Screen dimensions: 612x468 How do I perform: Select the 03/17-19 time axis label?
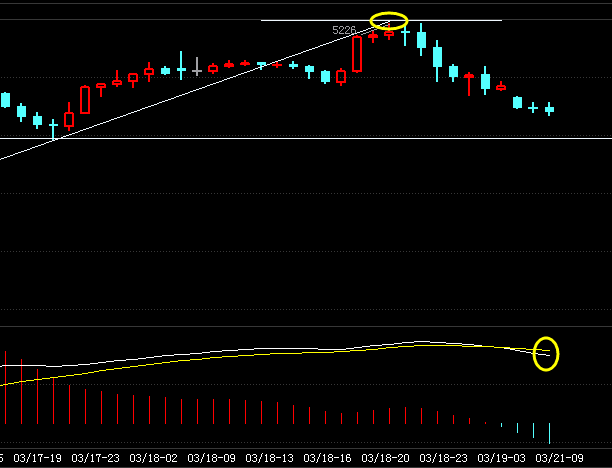coord(39,457)
